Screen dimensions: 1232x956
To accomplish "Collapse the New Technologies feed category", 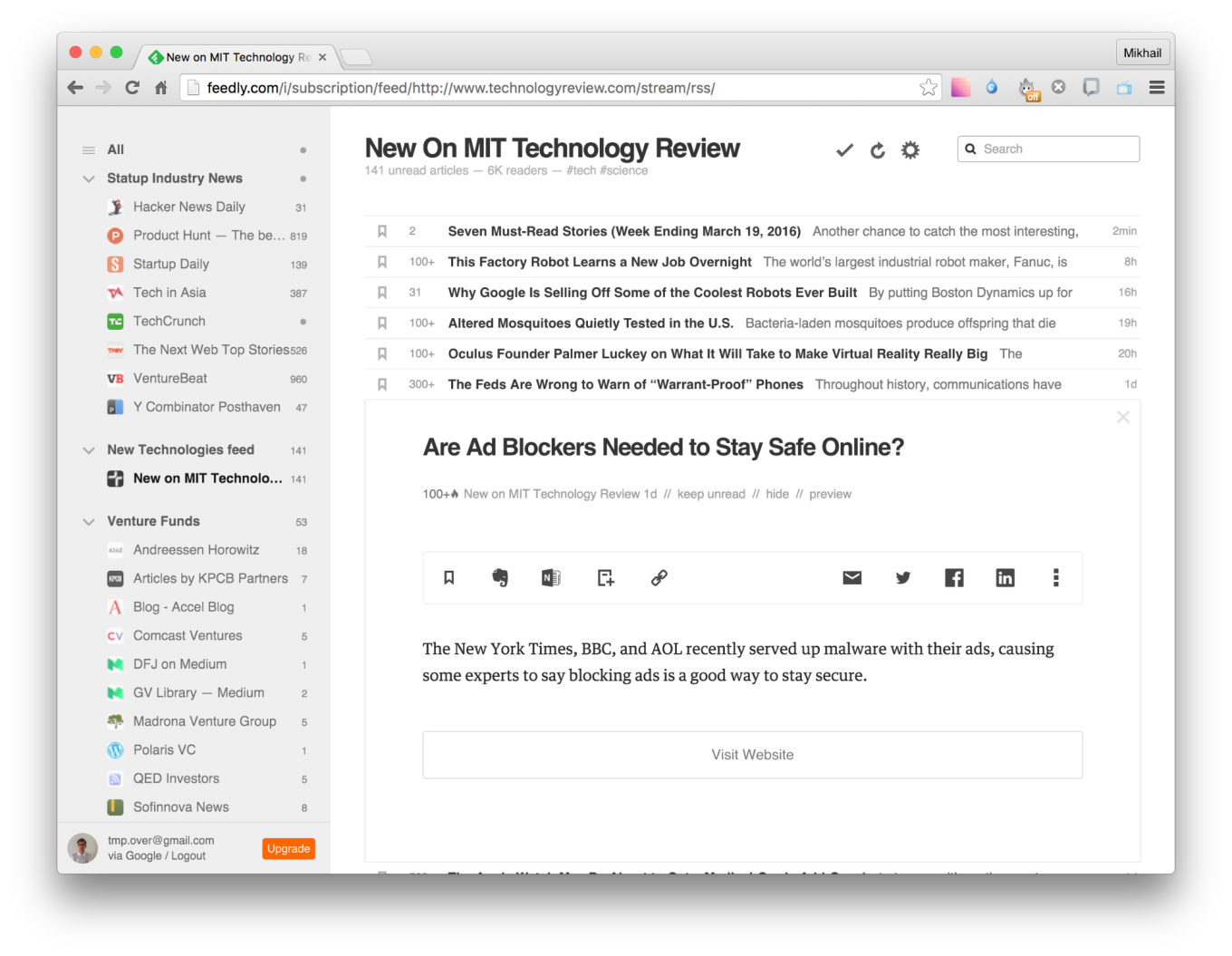I will tap(89, 450).
